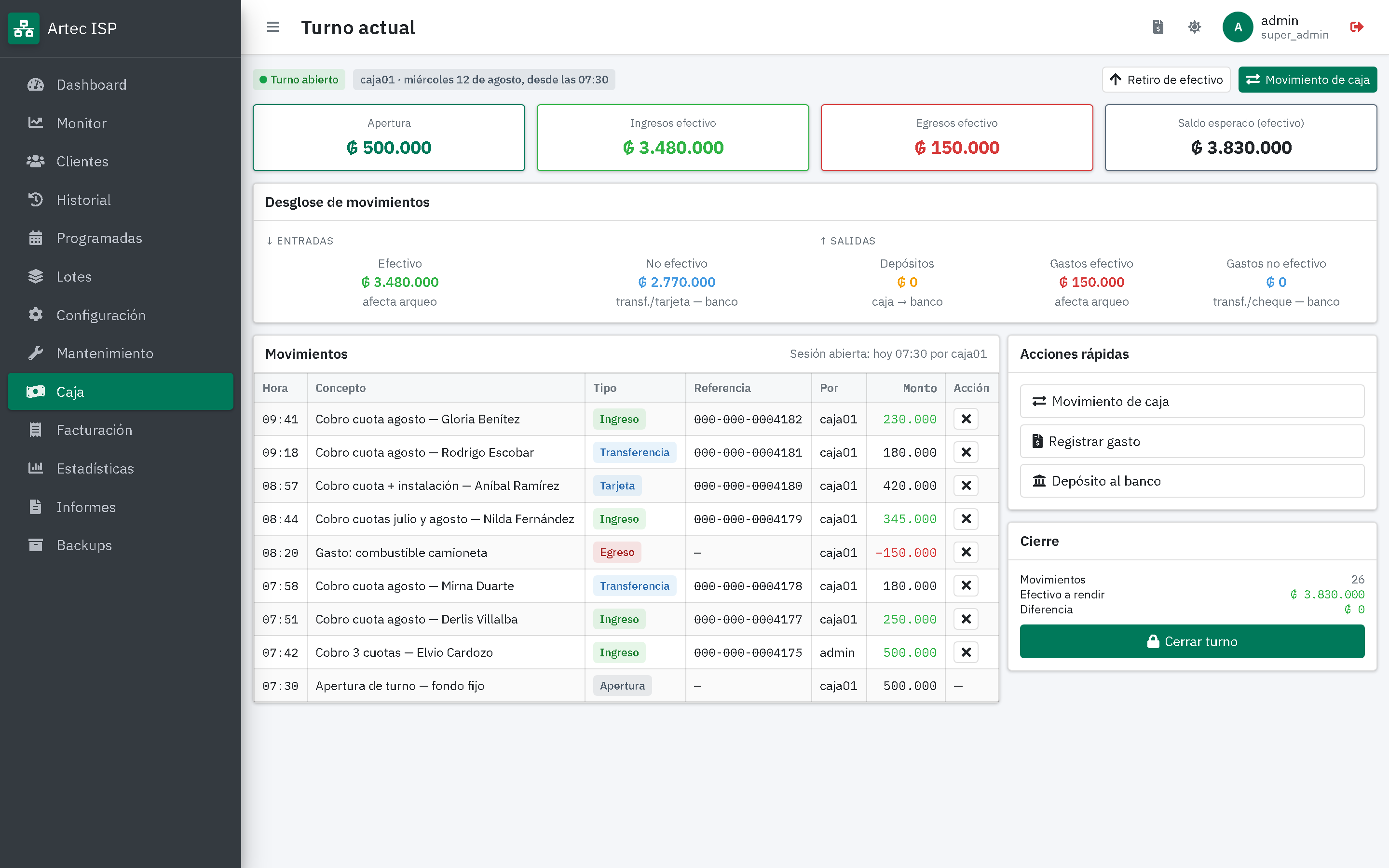The image size is (1389, 868).
Task: Go to Mantenimiento
Action: tap(121, 353)
